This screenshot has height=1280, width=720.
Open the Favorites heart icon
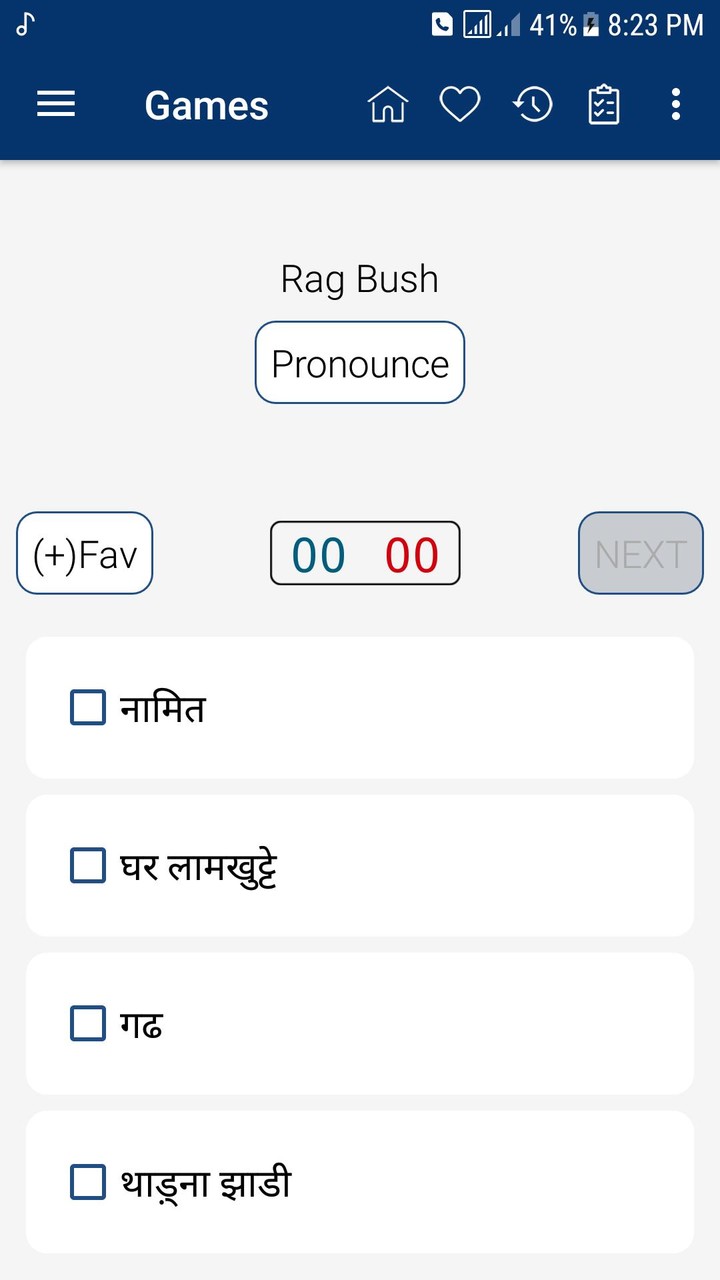460,104
